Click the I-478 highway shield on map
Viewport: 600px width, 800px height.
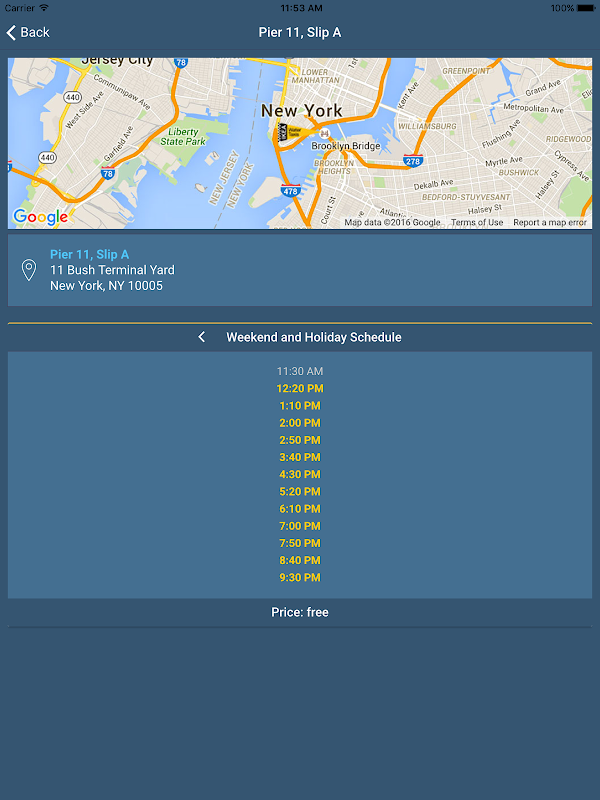290,191
